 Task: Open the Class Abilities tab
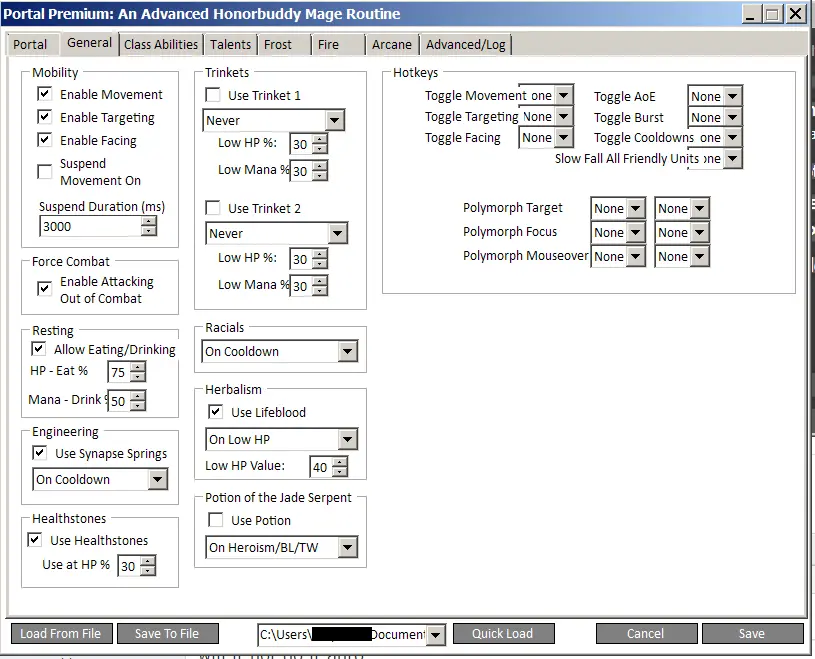161,45
